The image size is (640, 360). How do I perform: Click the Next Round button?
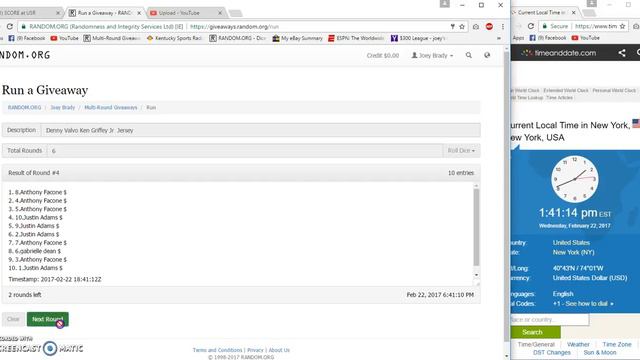(48, 319)
